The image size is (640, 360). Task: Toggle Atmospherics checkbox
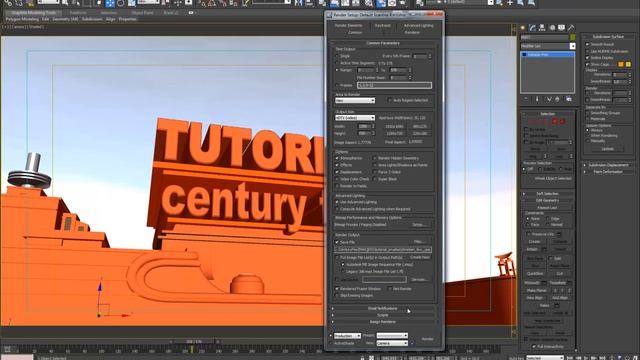(337, 158)
